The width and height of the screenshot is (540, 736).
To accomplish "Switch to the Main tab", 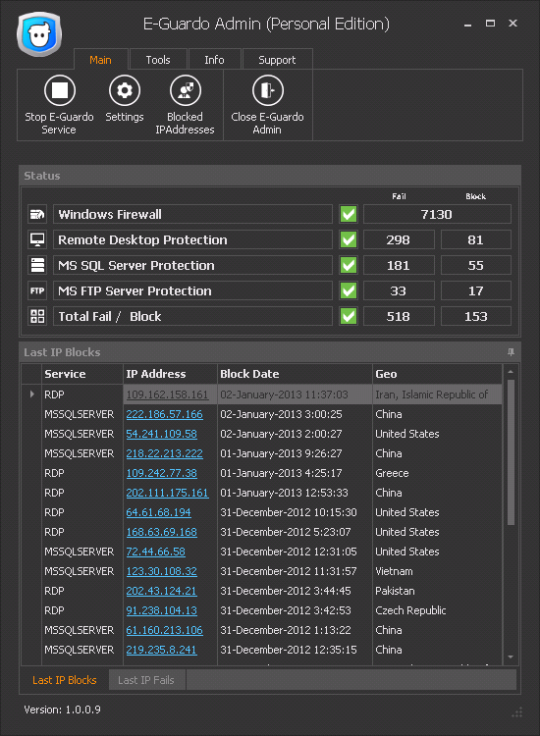I will 100,60.
